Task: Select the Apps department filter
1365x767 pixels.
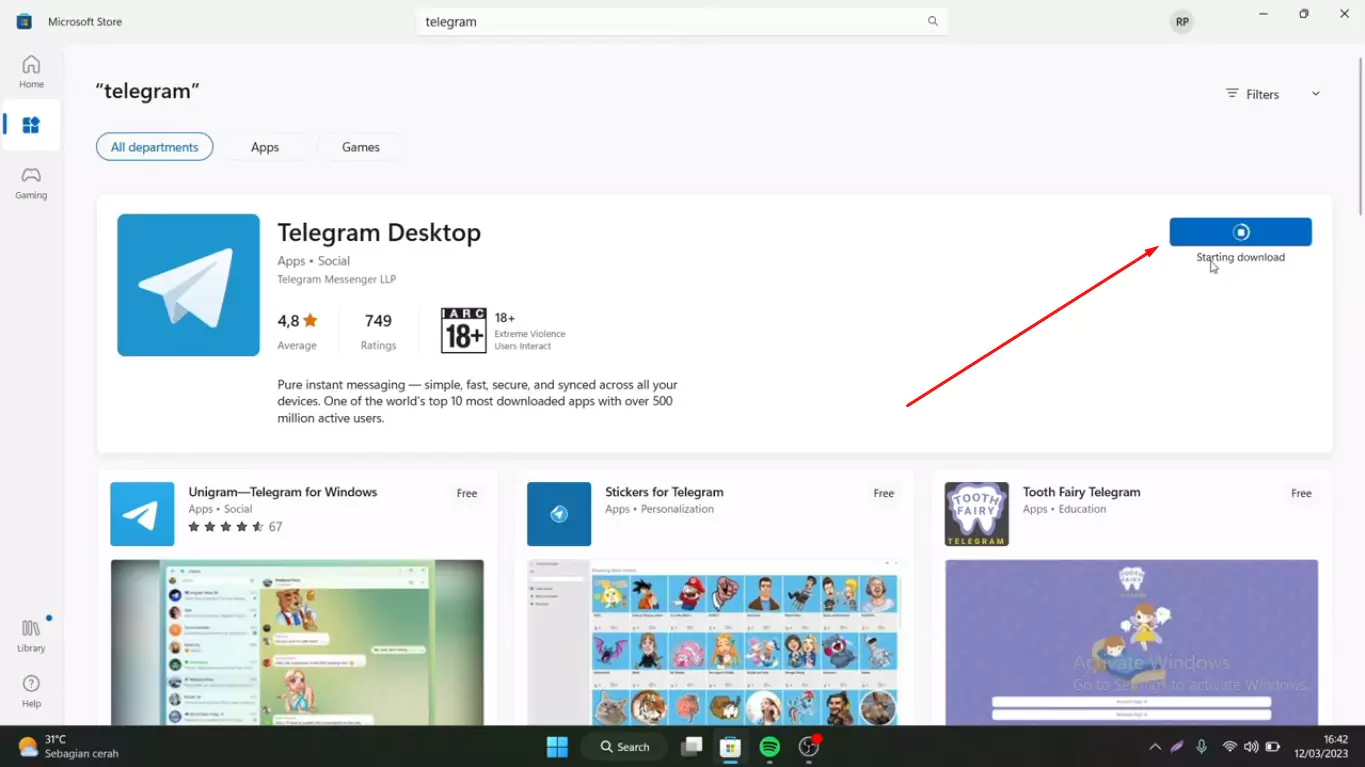Action: click(x=265, y=147)
